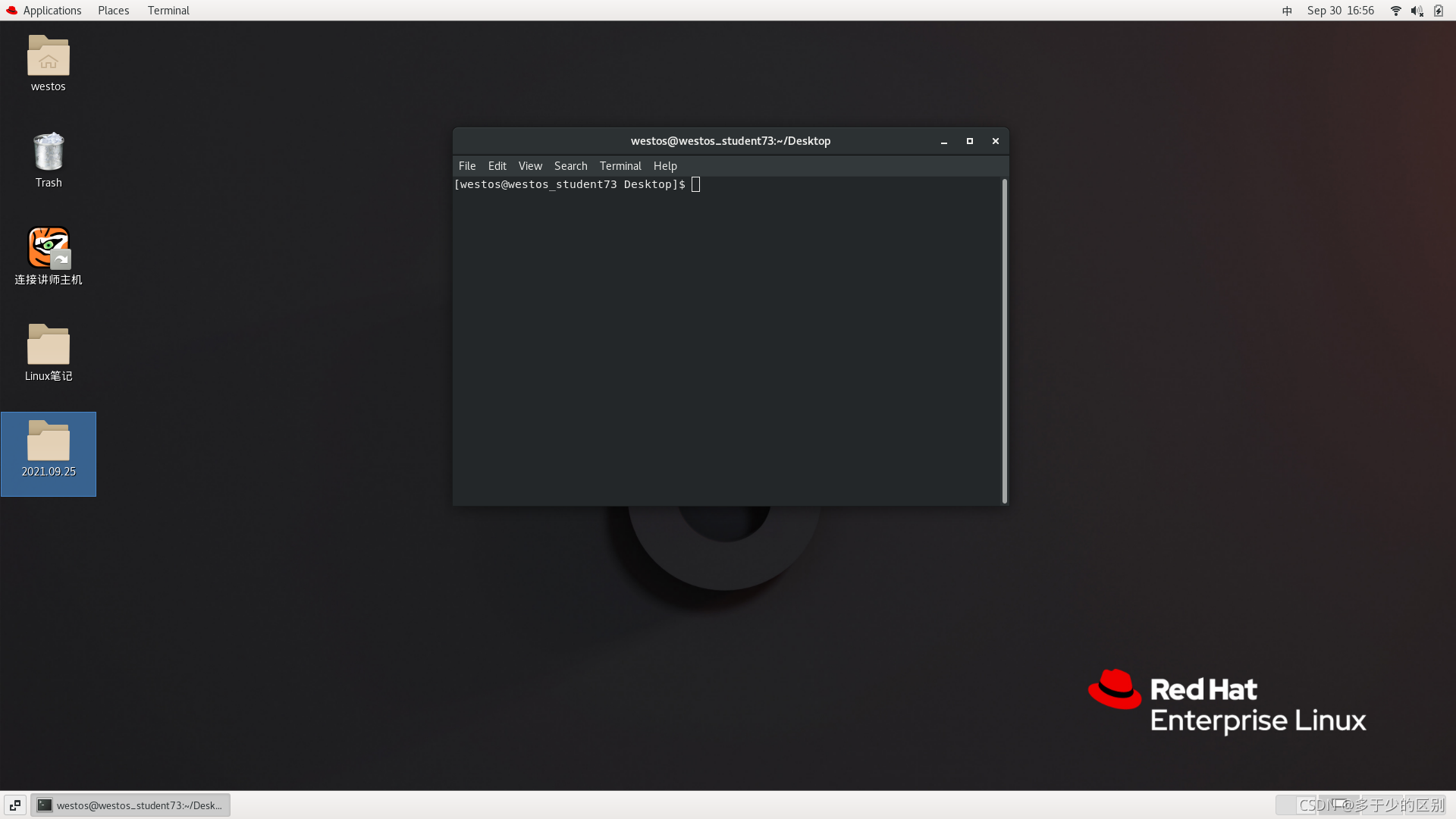Expand the Places menu
This screenshot has height=819, width=1456.
click(x=113, y=11)
